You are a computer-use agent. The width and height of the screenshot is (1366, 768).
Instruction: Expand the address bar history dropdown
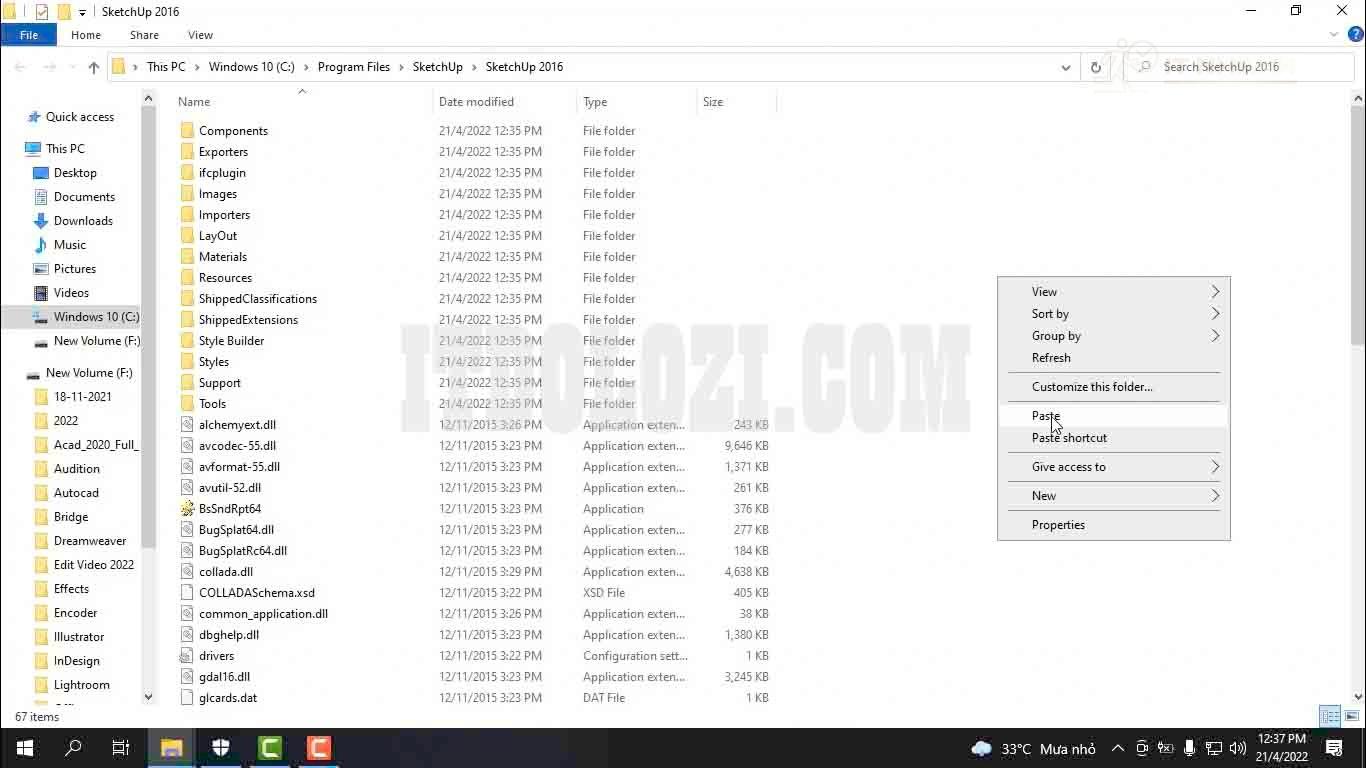[1066, 67]
